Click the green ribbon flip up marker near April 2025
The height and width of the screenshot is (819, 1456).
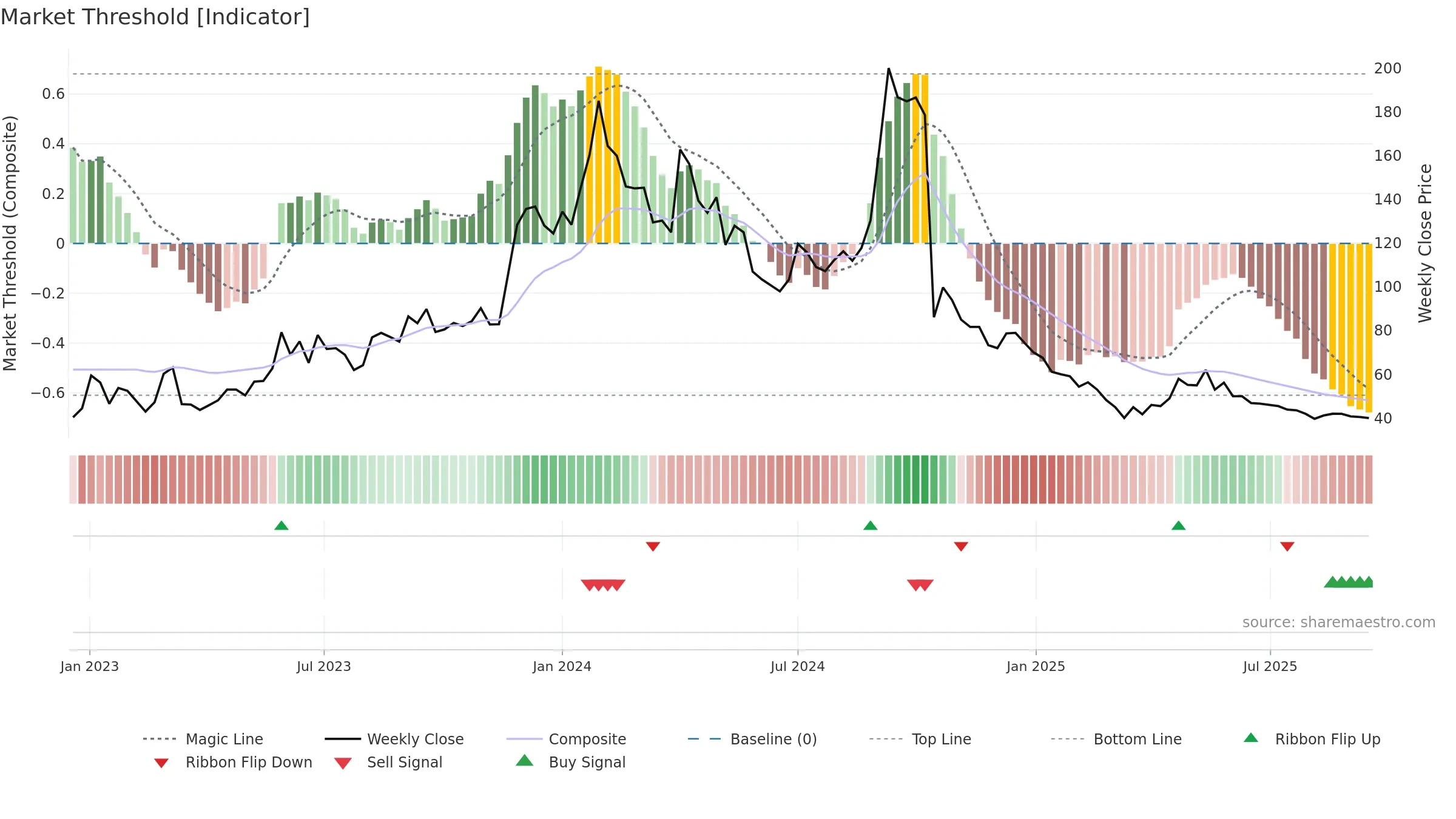(x=1179, y=525)
